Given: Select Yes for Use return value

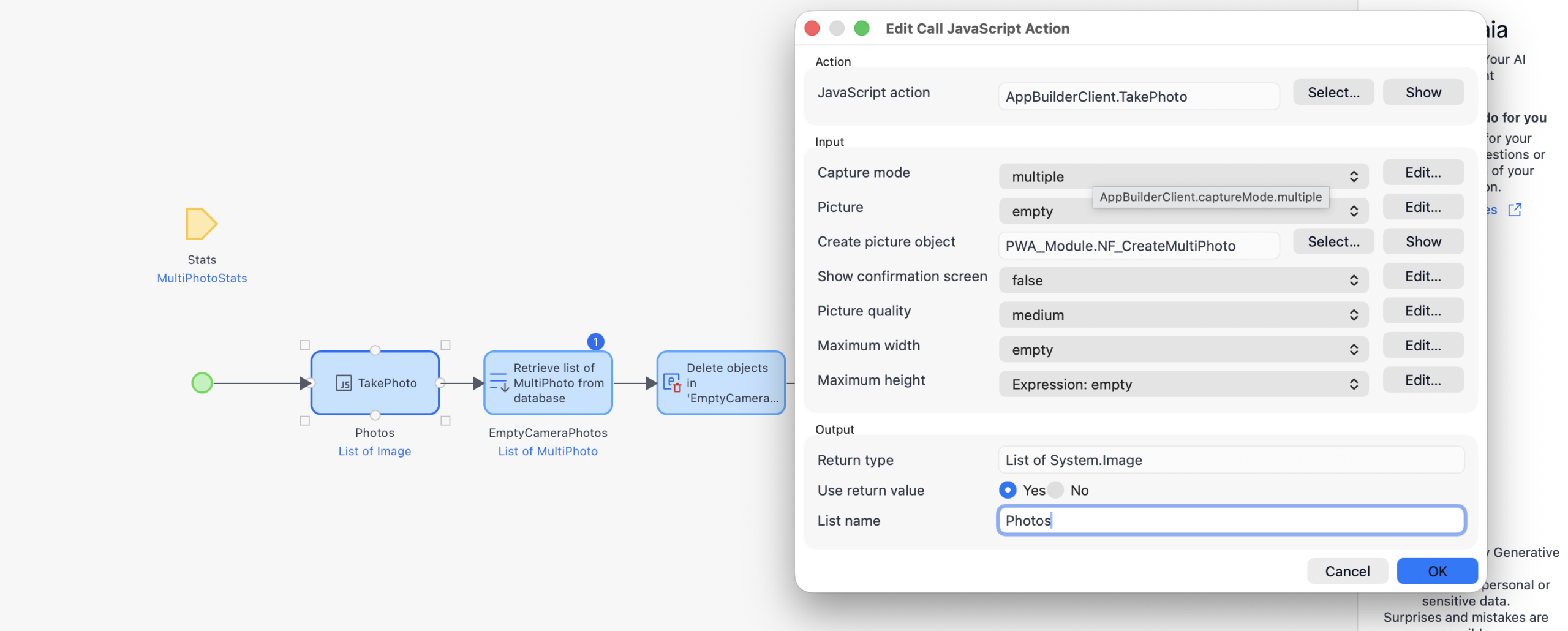Looking at the screenshot, I should [x=1008, y=490].
